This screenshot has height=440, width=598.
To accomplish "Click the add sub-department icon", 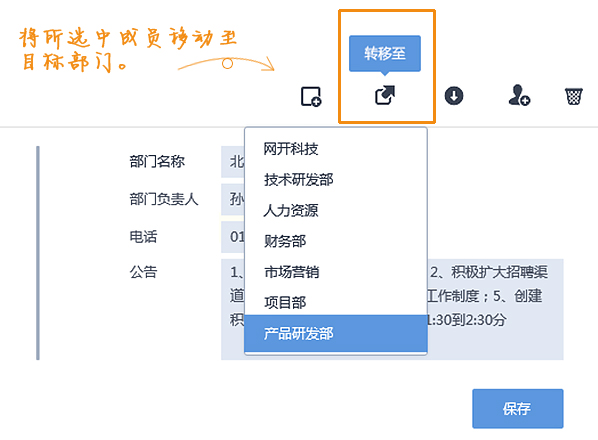I will click(x=311, y=96).
